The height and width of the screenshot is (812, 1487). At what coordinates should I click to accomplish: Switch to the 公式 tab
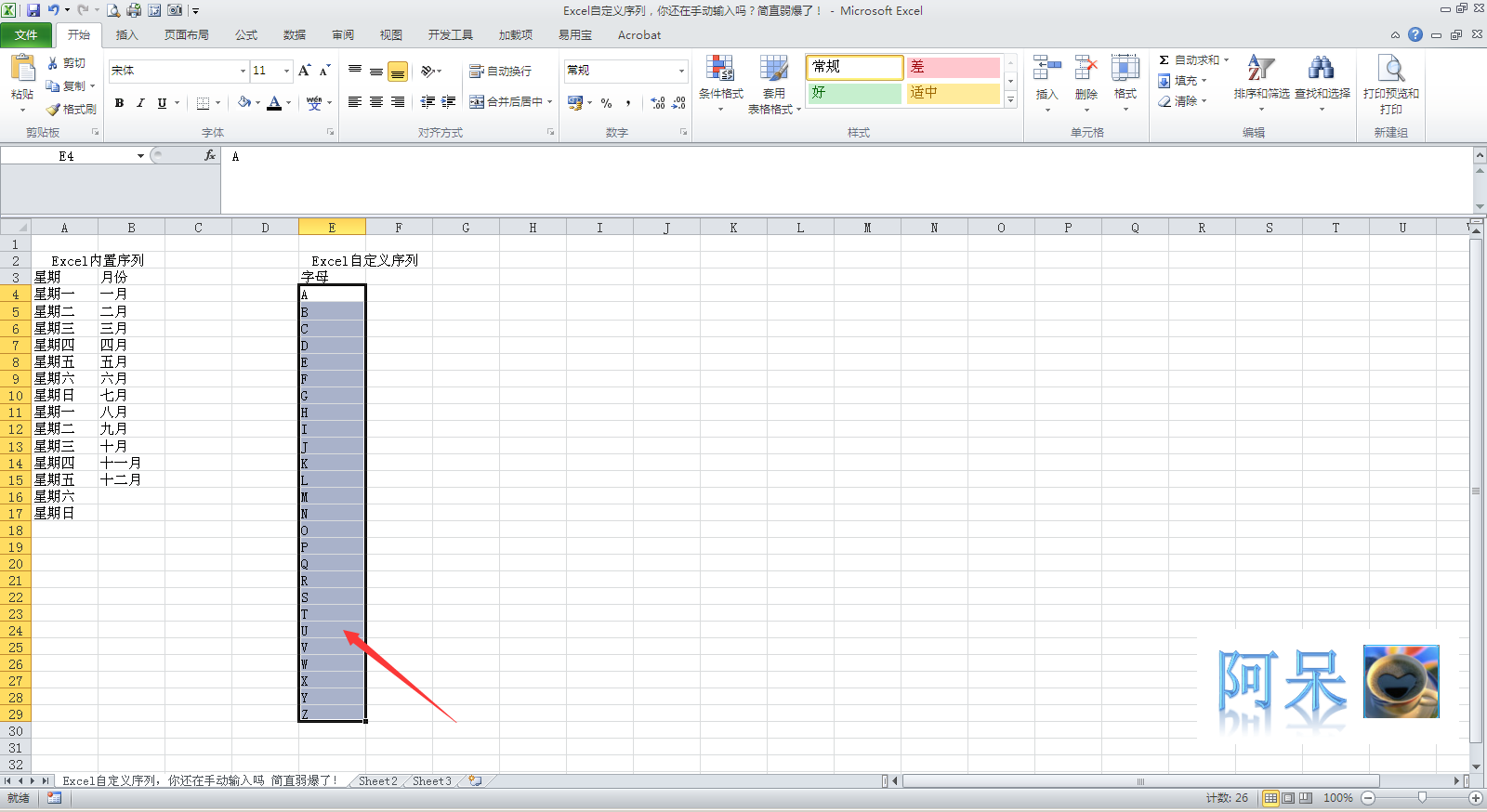(245, 35)
